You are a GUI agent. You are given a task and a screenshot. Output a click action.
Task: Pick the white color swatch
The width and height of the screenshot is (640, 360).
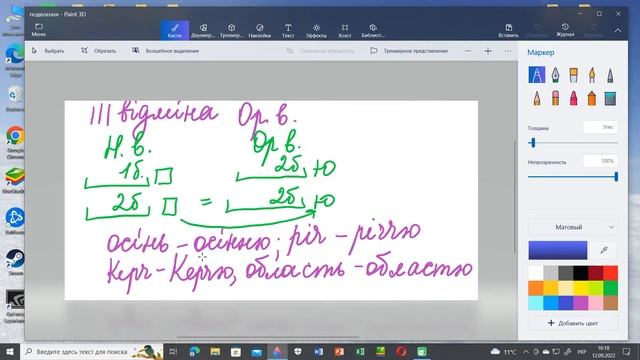[536, 273]
